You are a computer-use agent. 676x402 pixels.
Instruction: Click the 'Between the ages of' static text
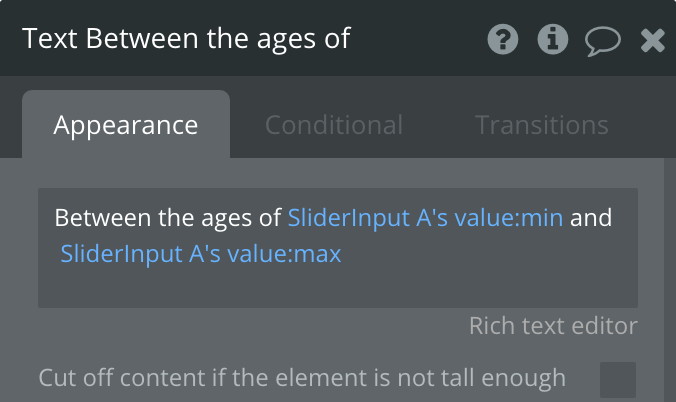[x=168, y=218]
